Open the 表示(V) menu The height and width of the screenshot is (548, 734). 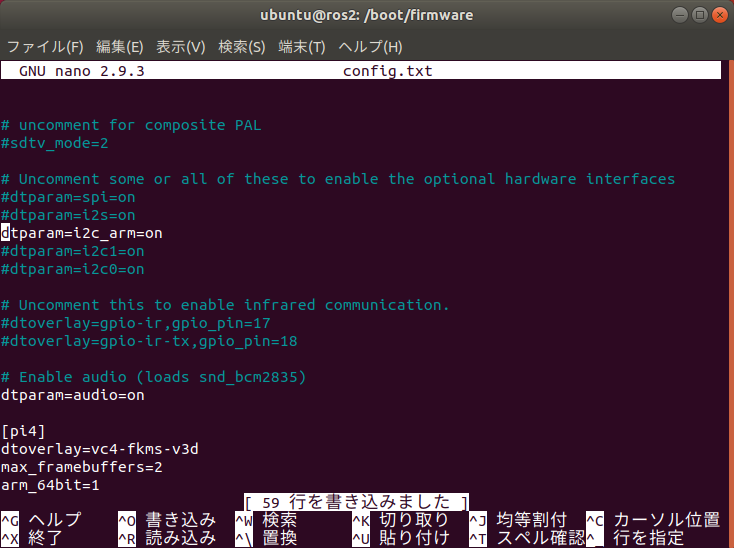(180, 47)
